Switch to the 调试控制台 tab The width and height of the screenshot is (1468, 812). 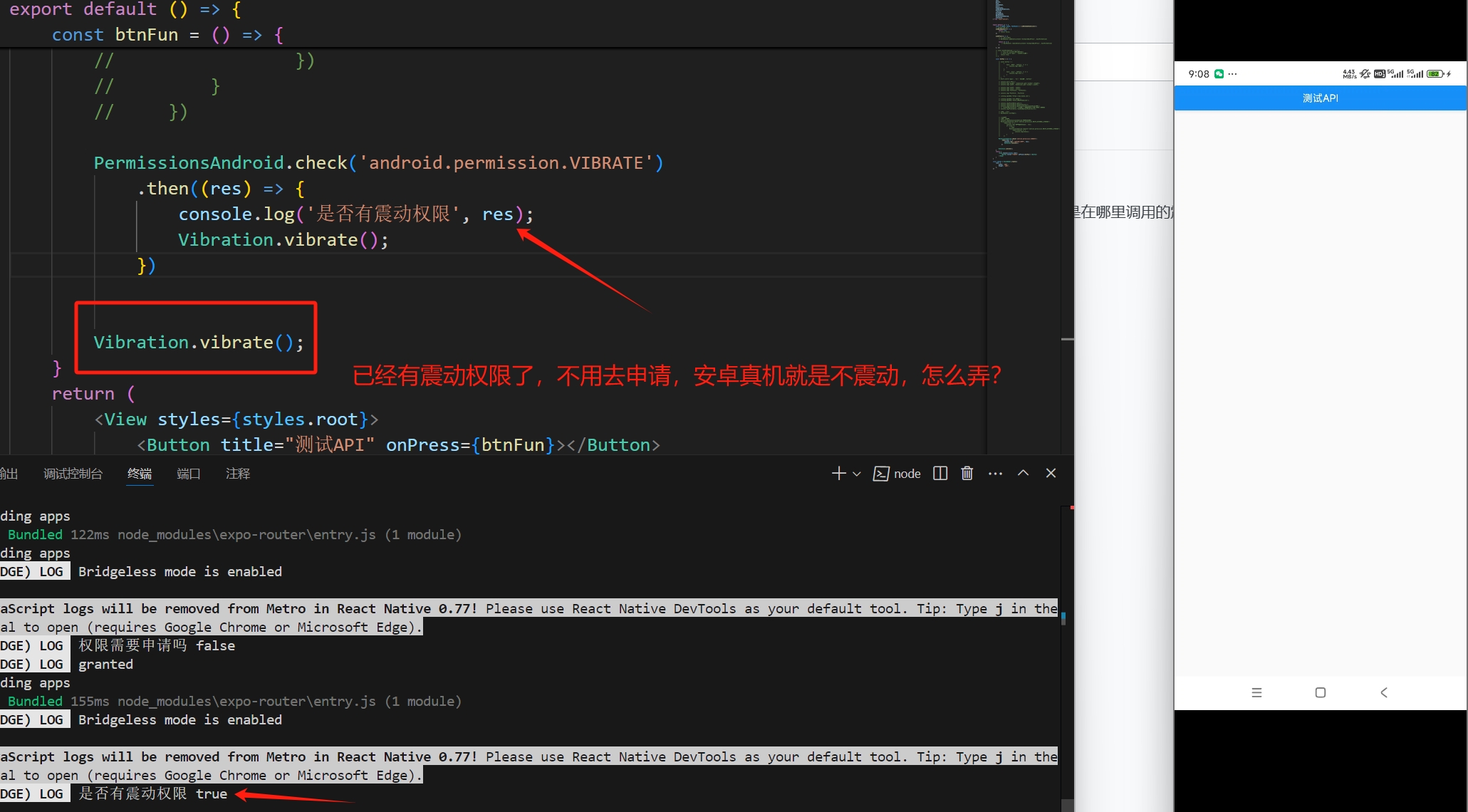pyautogui.click(x=73, y=474)
